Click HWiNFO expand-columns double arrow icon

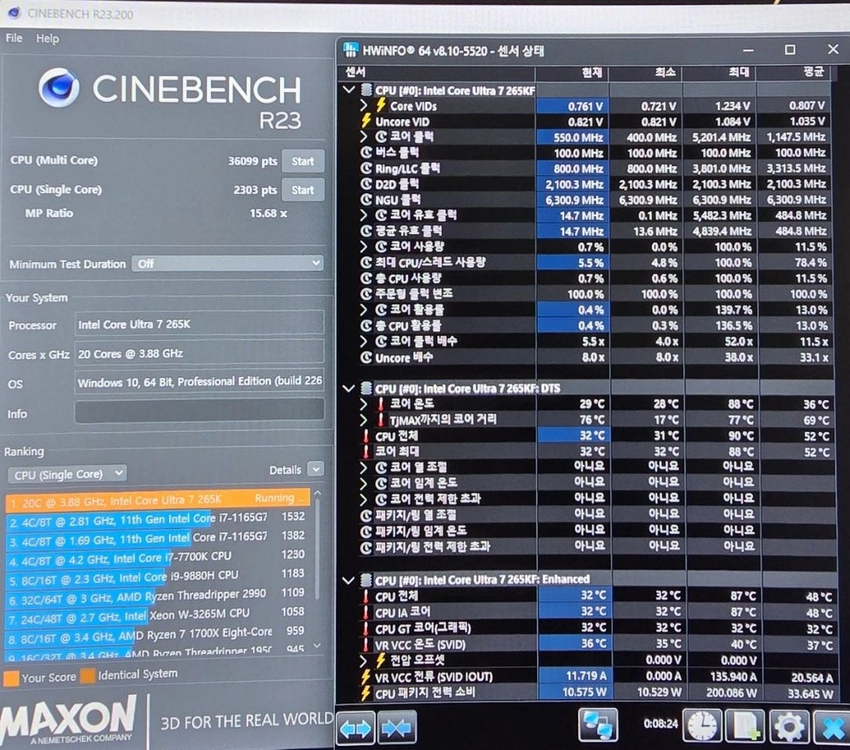pyautogui.click(x=356, y=727)
